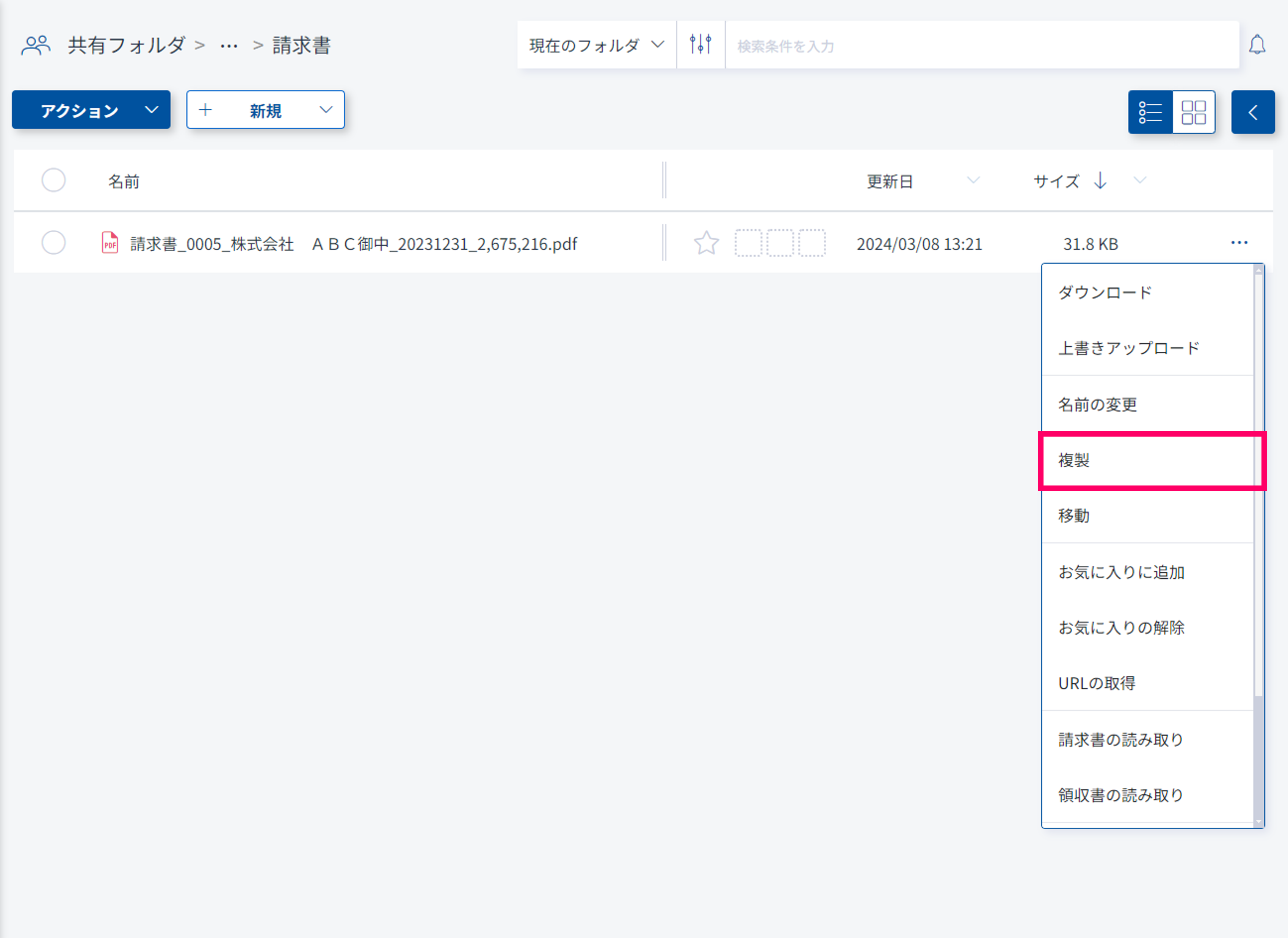Expand the アクション dropdown
The width and height of the screenshot is (1288, 938).
(91, 110)
